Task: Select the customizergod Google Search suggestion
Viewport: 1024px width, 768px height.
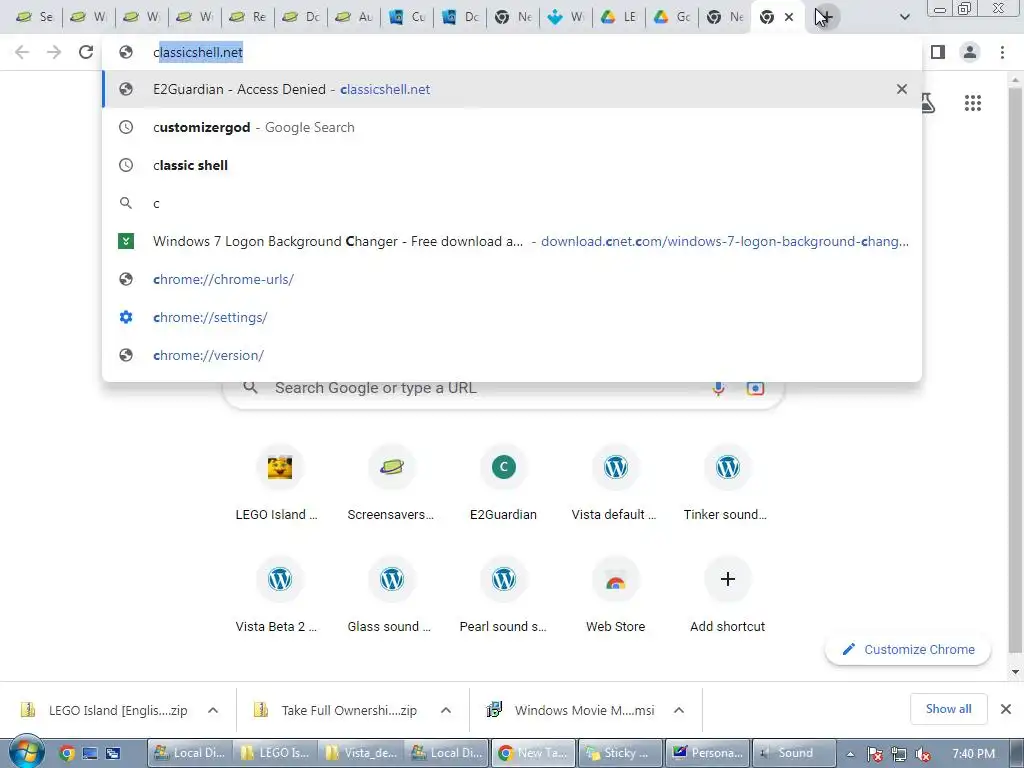Action: pos(512,127)
